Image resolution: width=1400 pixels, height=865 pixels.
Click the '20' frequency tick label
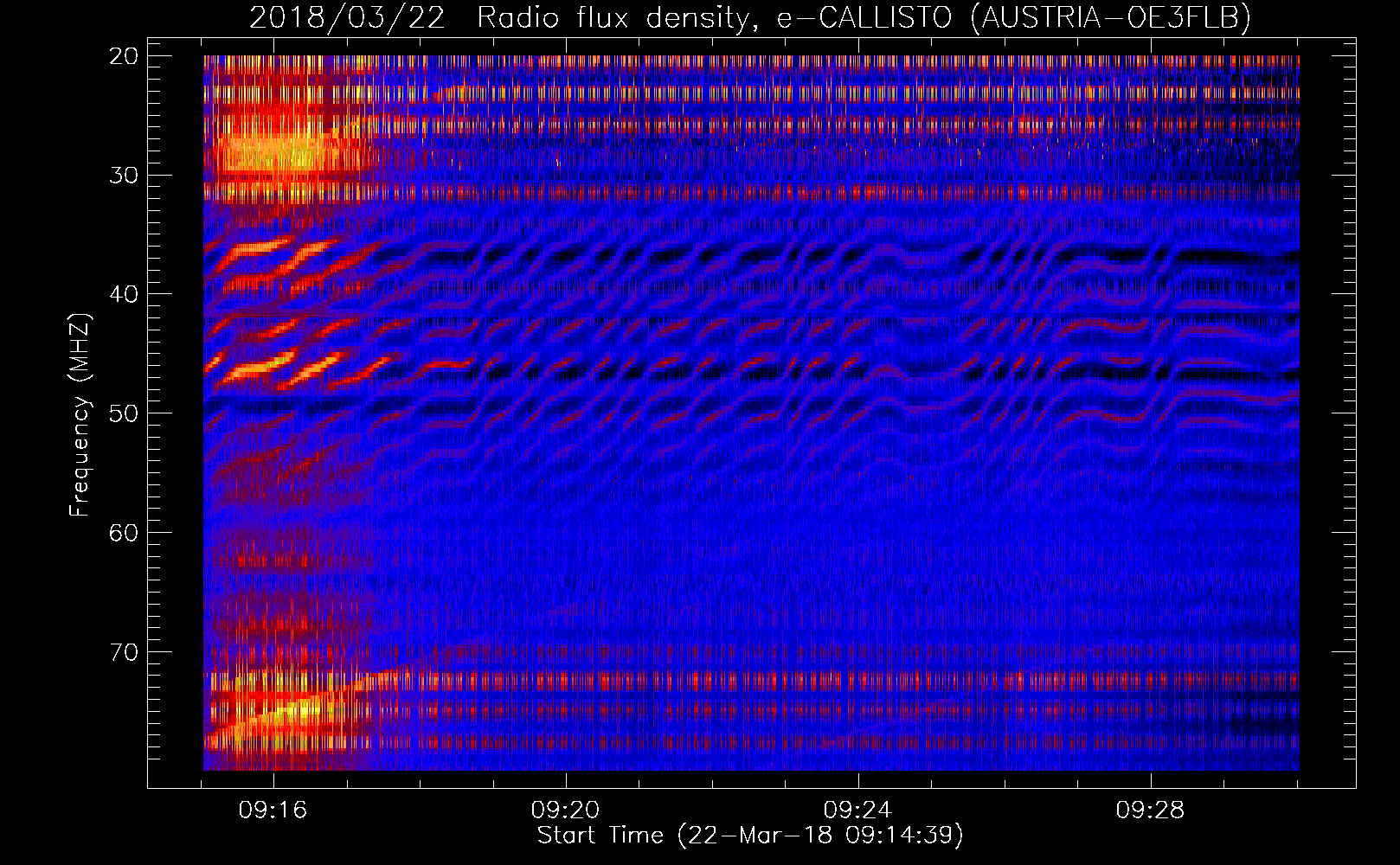(x=124, y=56)
